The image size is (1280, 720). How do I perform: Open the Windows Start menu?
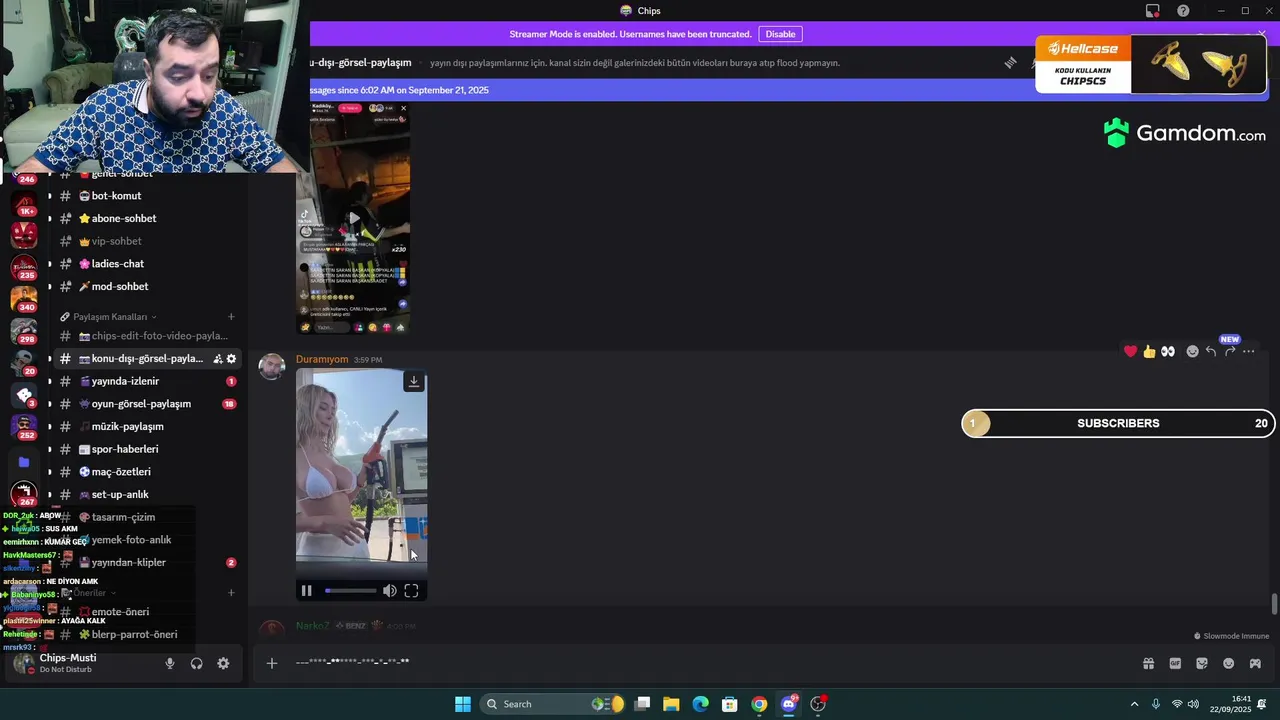[x=463, y=704]
